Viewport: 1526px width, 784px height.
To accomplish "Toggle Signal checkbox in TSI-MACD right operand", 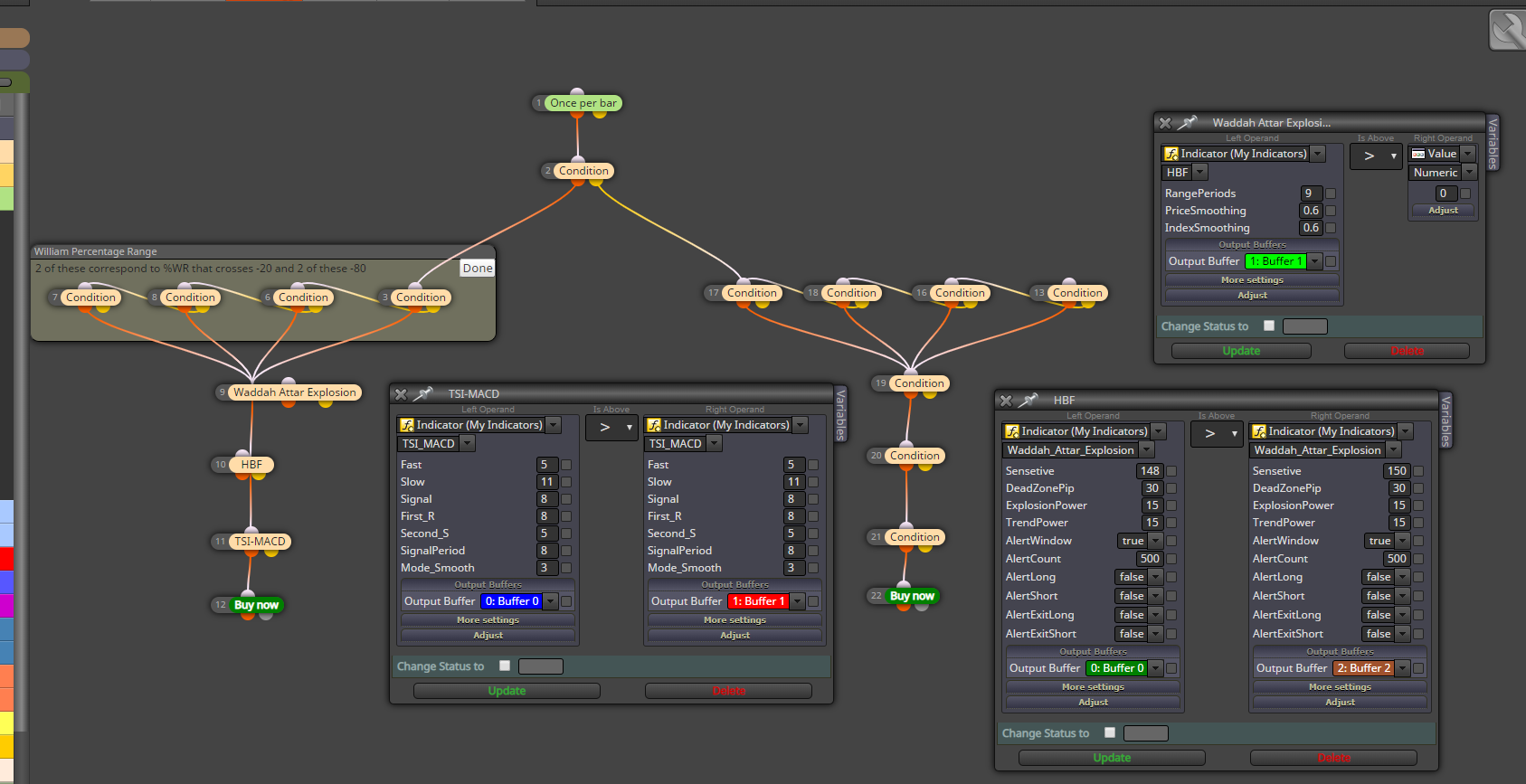I will pyautogui.click(x=813, y=499).
